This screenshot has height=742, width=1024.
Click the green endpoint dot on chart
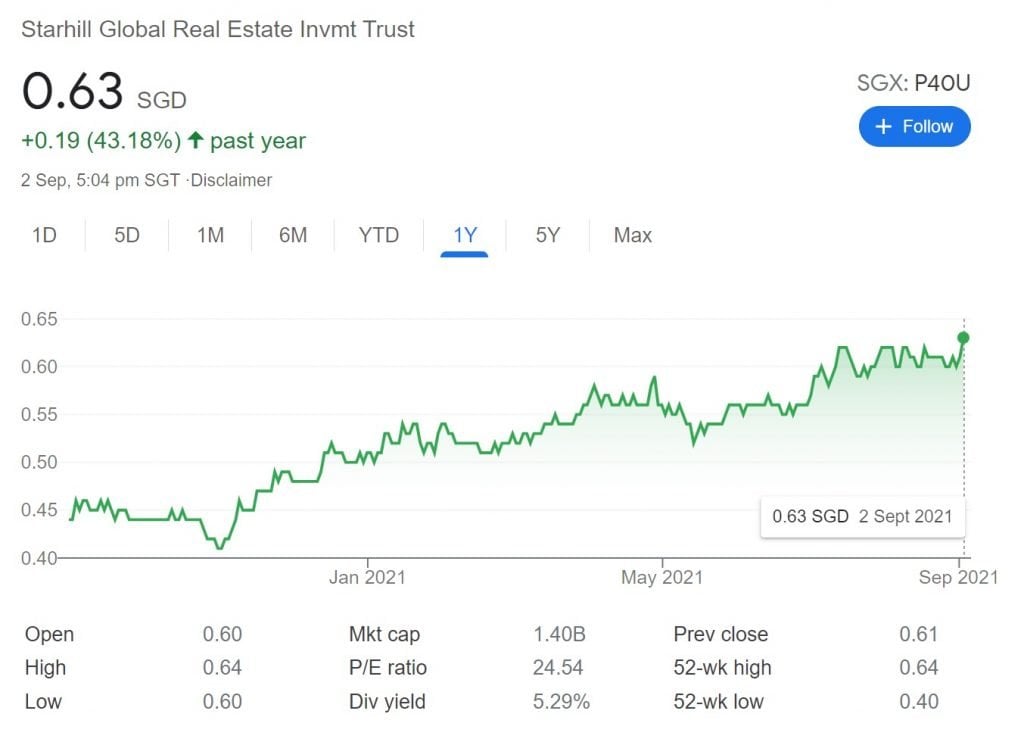tap(963, 338)
